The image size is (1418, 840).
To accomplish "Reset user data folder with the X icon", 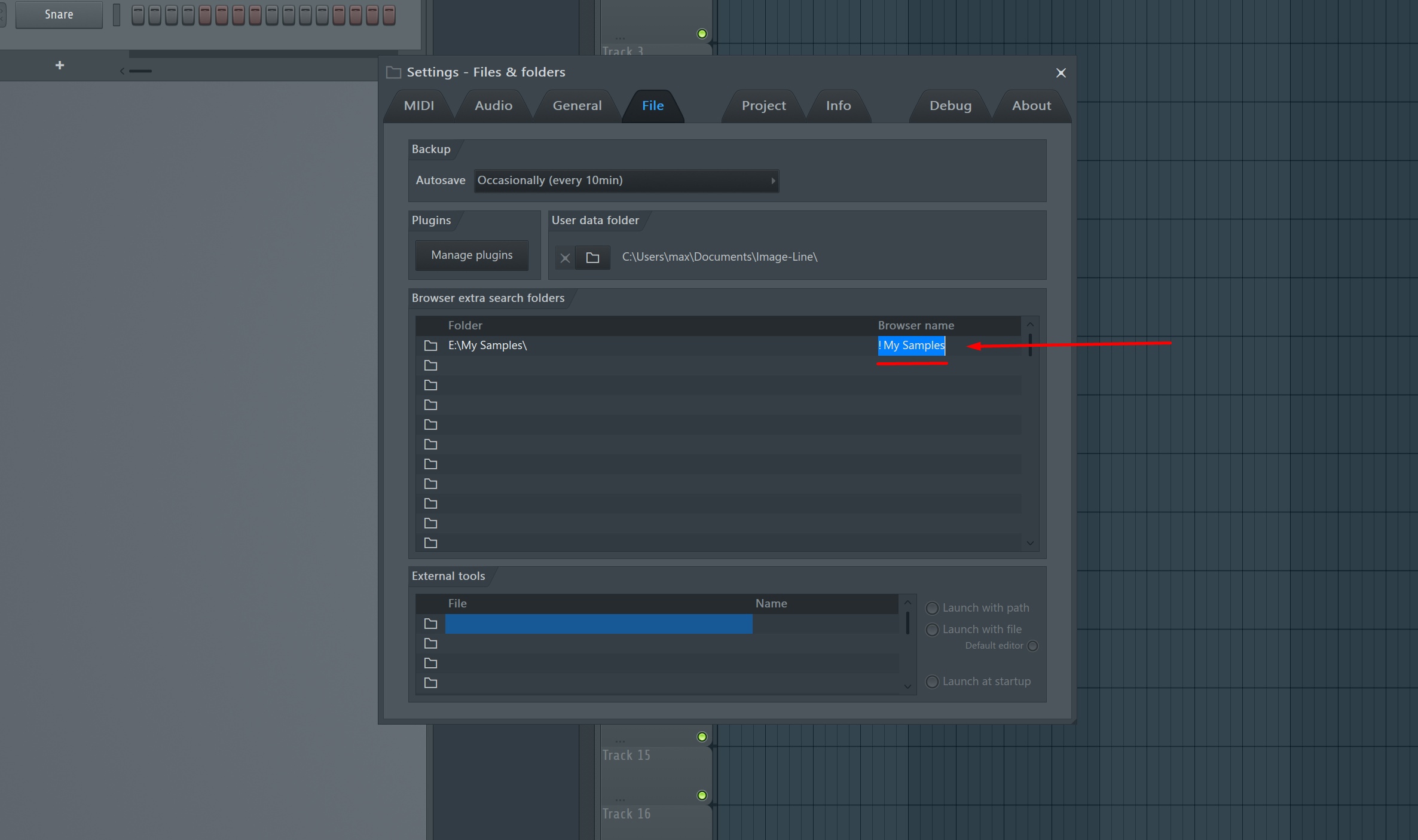I will [x=565, y=258].
